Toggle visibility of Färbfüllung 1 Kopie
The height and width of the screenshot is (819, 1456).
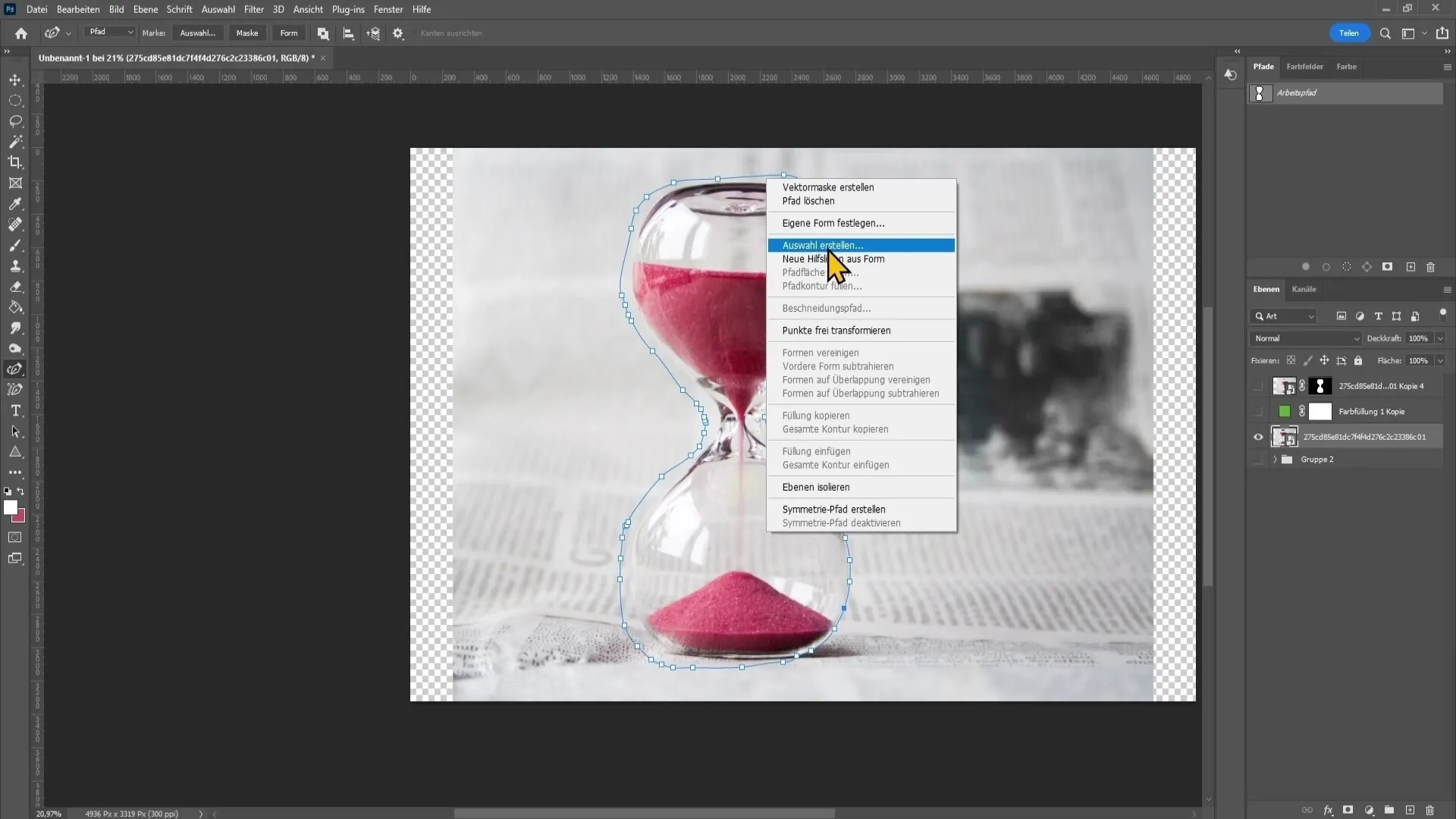[1257, 411]
